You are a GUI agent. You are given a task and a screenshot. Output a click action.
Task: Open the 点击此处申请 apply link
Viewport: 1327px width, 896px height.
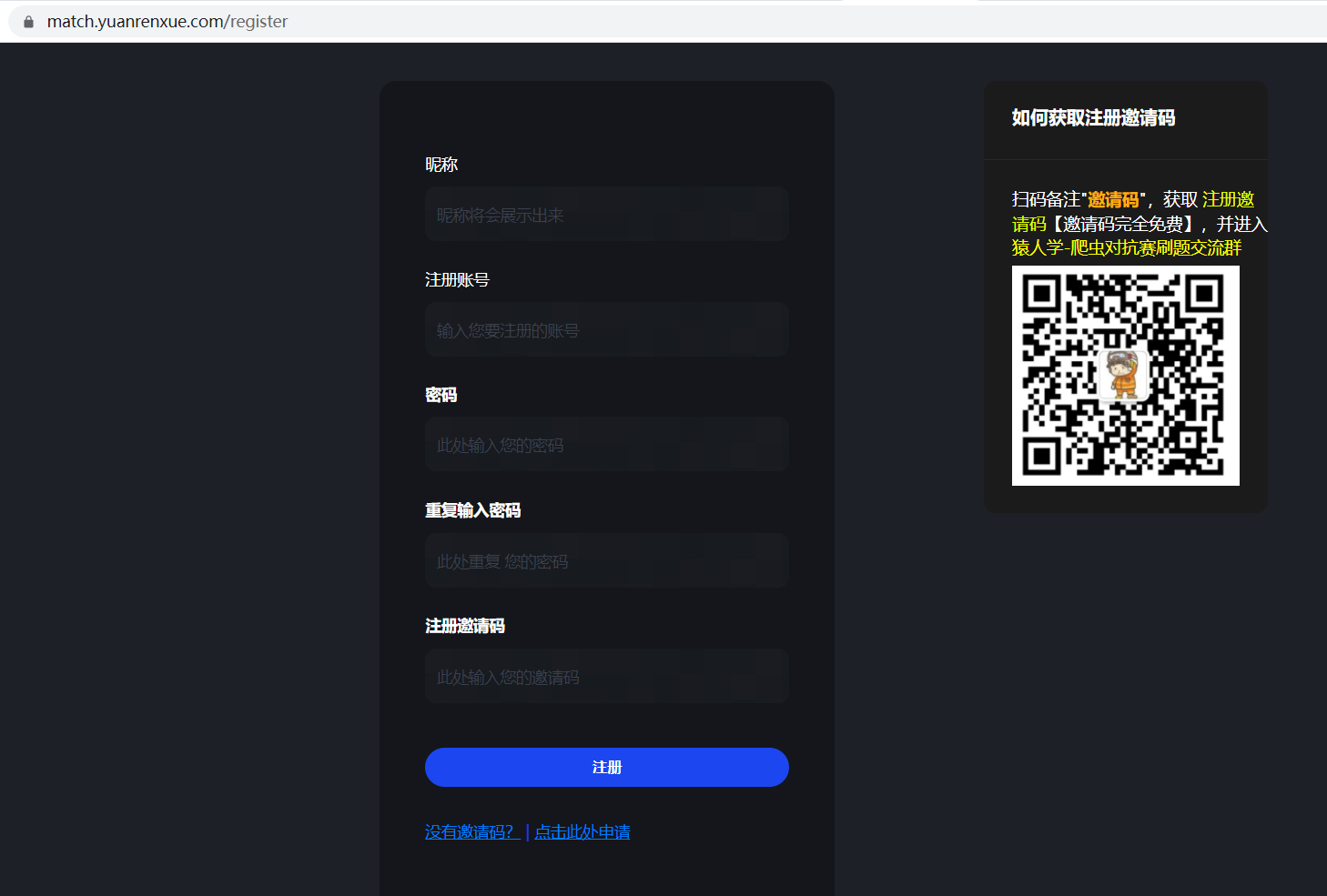[x=582, y=832]
